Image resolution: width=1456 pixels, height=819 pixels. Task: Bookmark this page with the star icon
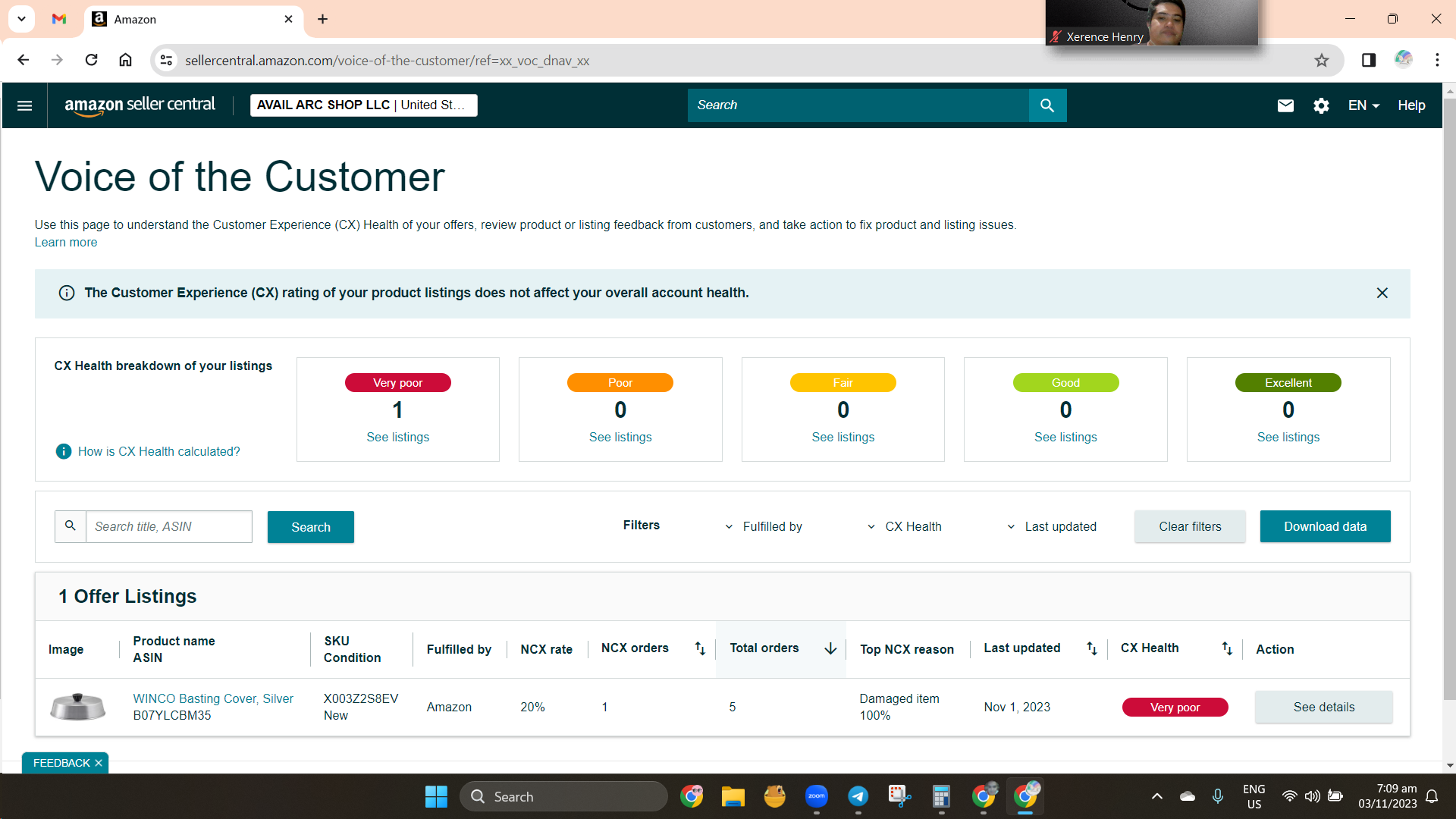[x=1322, y=61]
